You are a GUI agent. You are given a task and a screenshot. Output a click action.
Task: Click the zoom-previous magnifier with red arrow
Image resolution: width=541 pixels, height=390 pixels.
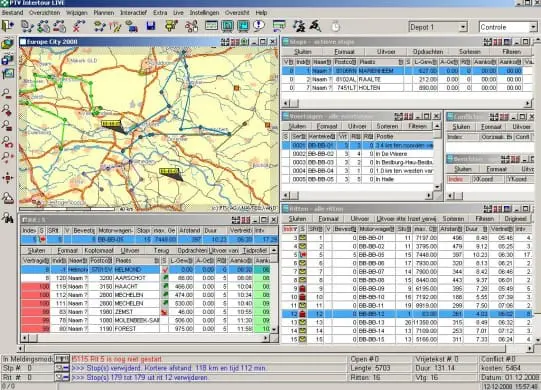click(x=7, y=142)
